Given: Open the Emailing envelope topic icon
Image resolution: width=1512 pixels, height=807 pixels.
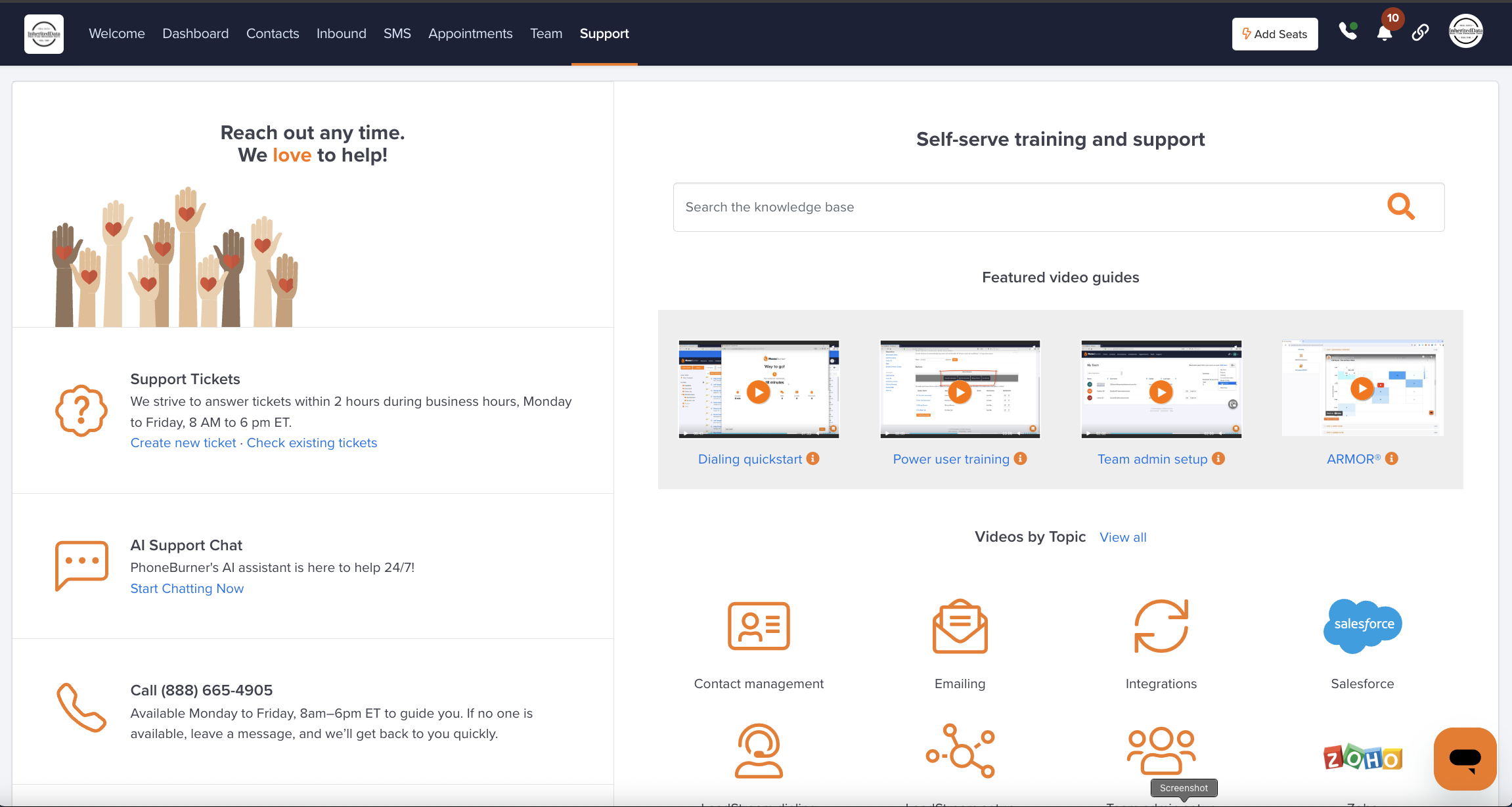Looking at the screenshot, I should coord(960,626).
